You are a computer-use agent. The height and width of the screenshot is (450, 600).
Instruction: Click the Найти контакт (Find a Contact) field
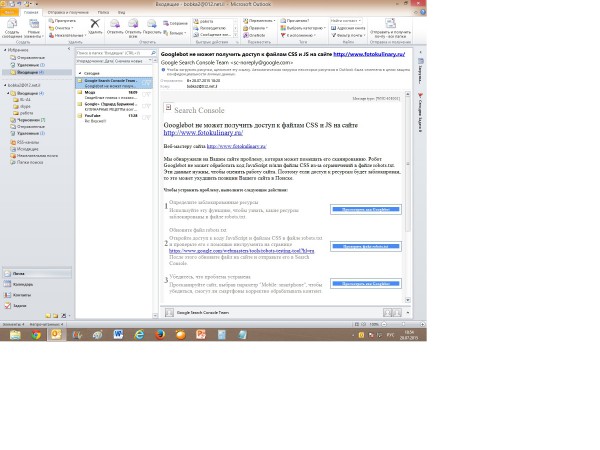coord(346,21)
